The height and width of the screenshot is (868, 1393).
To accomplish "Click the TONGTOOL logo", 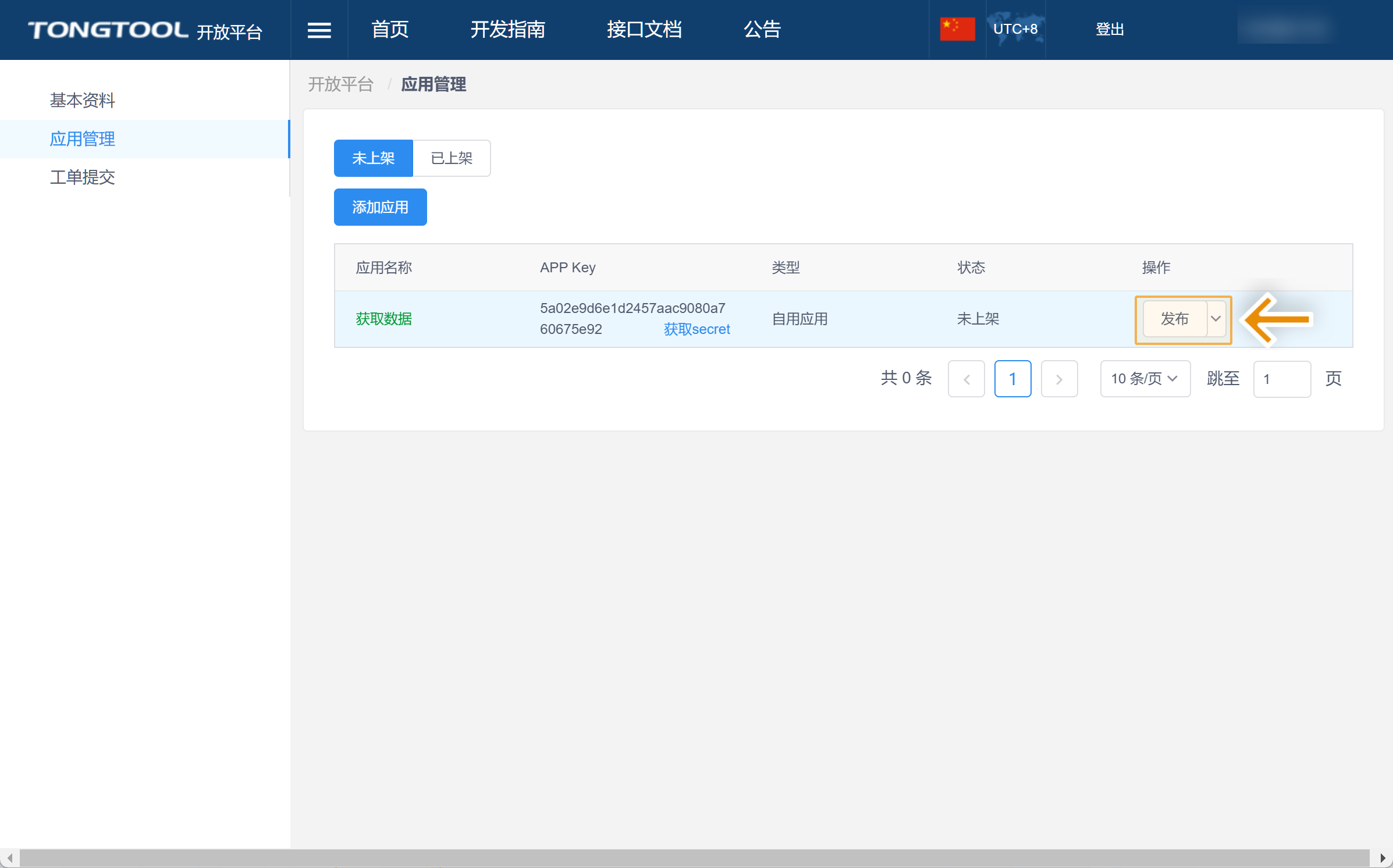I will click(x=108, y=30).
